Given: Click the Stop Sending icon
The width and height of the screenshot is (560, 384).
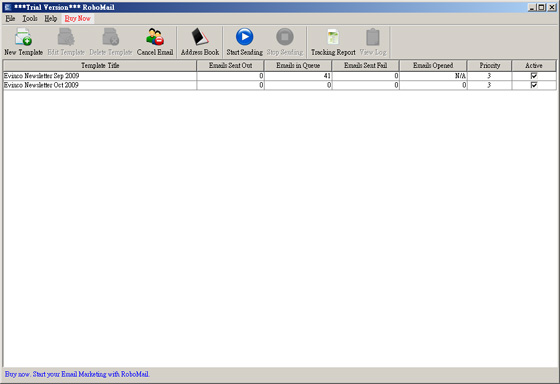Looking at the screenshot, I should (285, 37).
